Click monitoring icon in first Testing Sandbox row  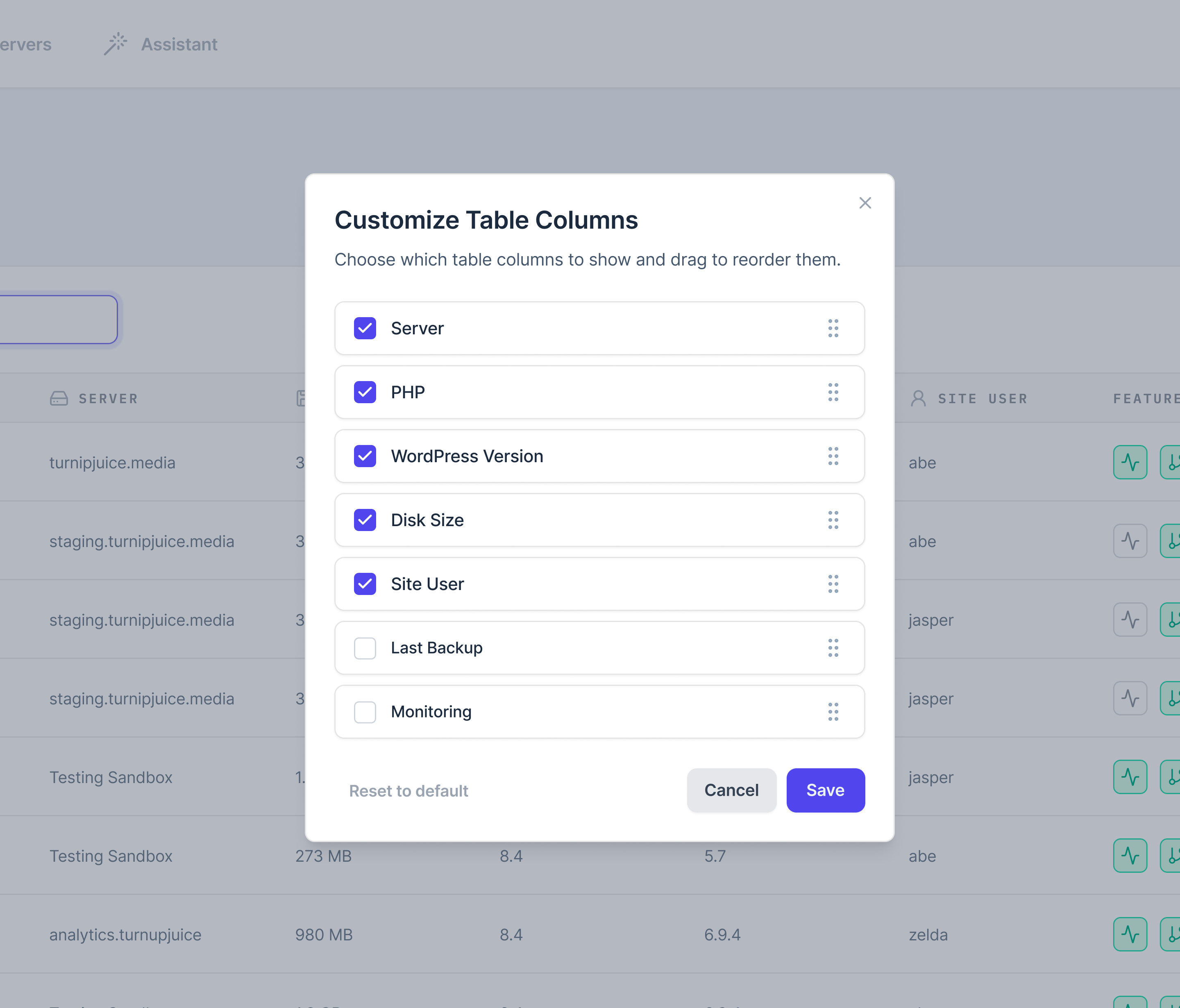1130,777
